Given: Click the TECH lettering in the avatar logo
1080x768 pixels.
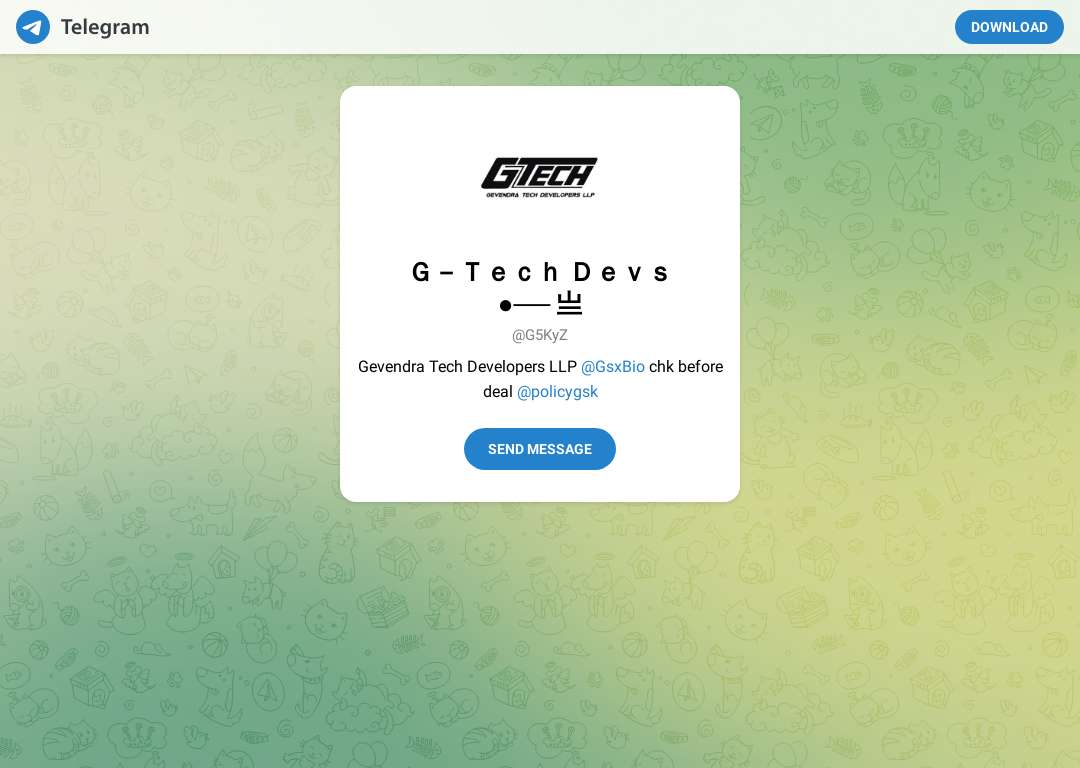Looking at the screenshot, I should point(557,173).
